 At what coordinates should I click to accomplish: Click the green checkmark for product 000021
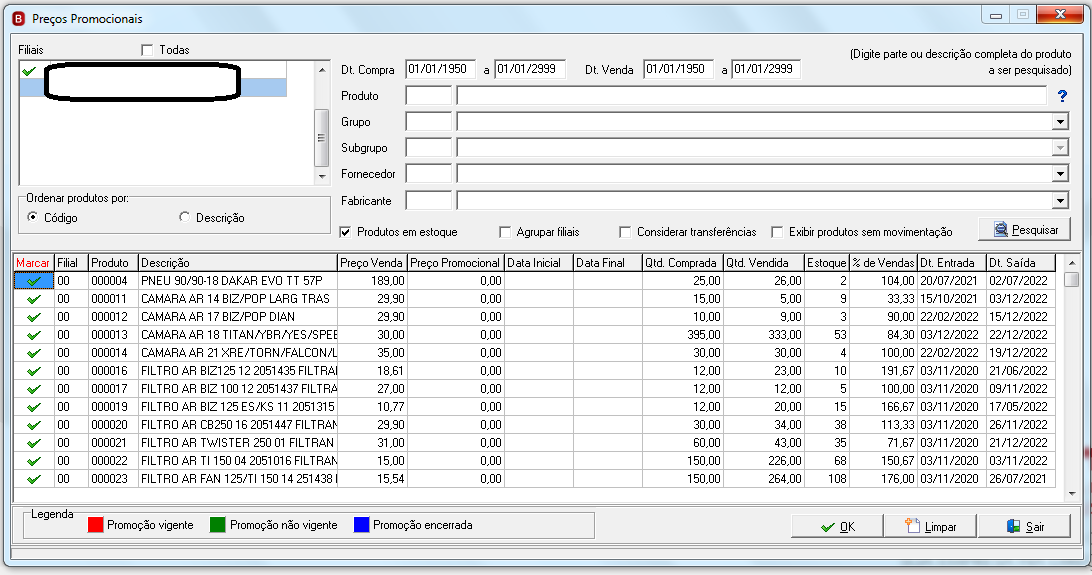pos(34,443)
